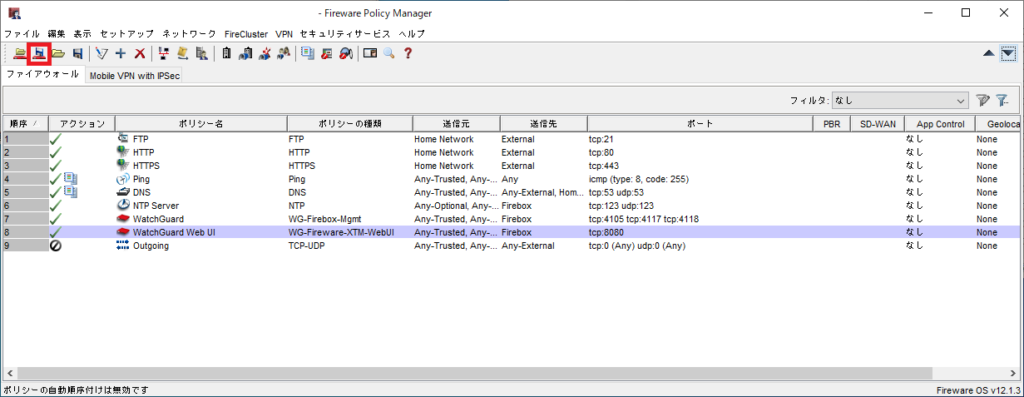Open the FireCluster menu
This screenshot has height=397, width=1024.
[x=246, y=34]
